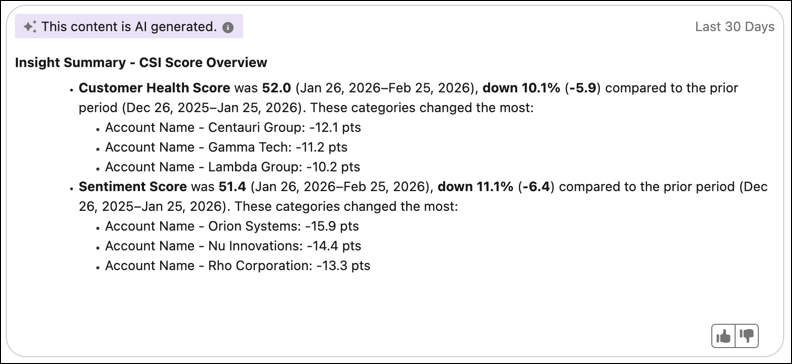Click the 51.4 sentiment score value

[x=232, y=187]
